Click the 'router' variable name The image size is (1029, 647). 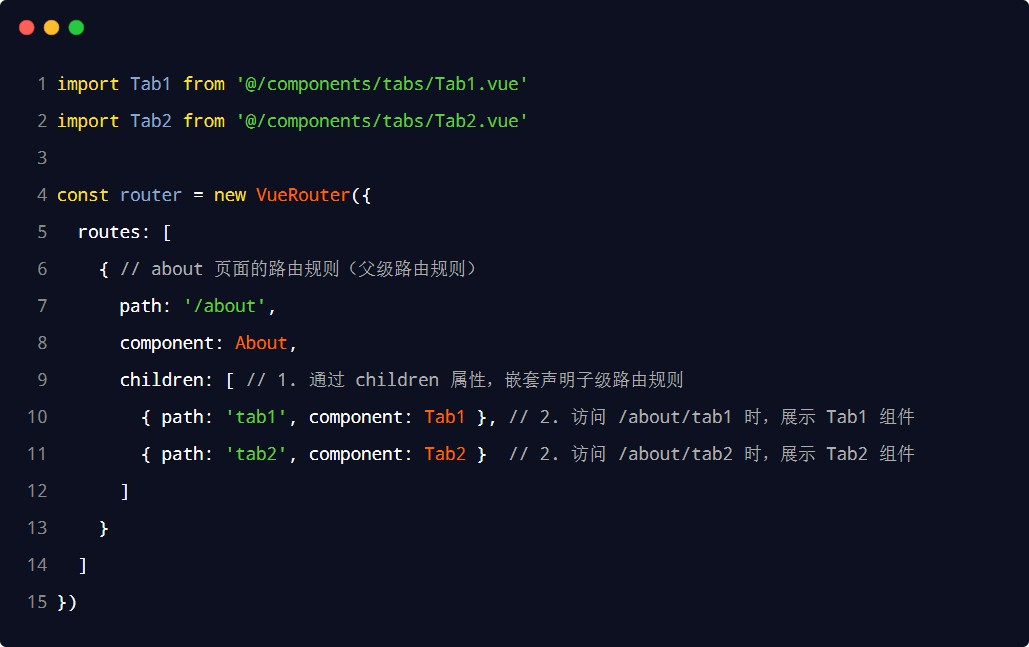click(x=151, y=195)
